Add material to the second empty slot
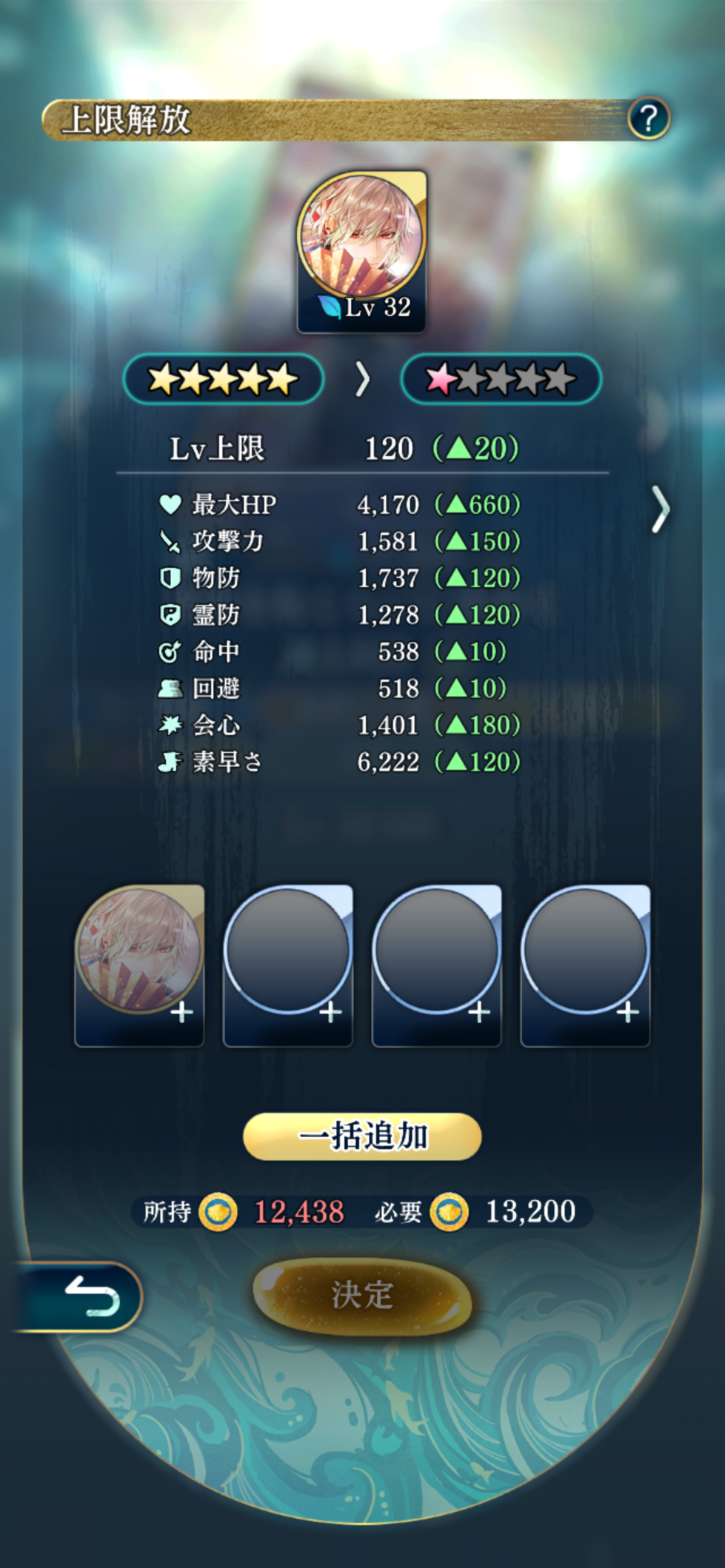Screen dimensions: 725x1568 tap(288, 965)
